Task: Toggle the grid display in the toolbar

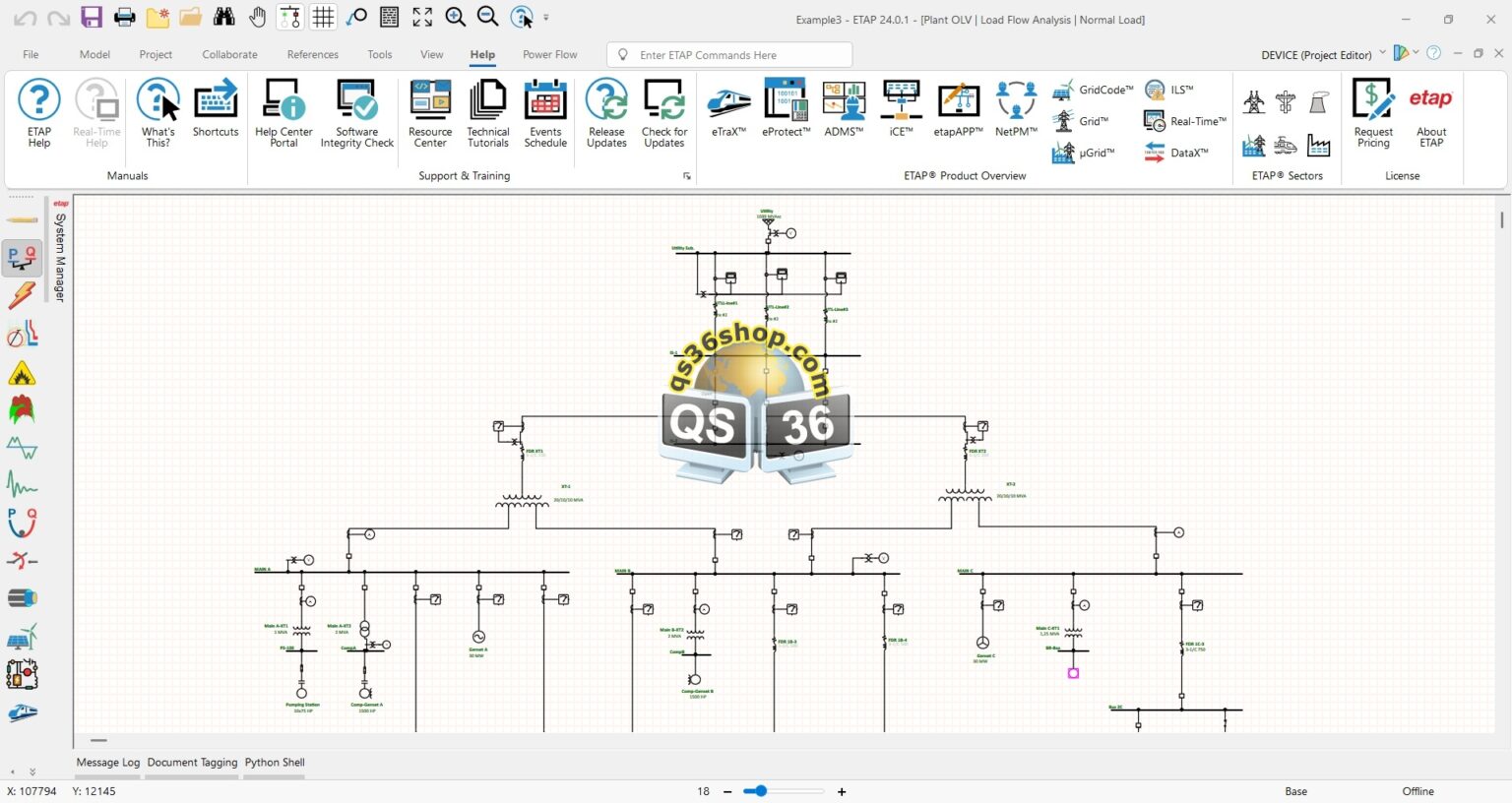Action: [x=322, y=17]
